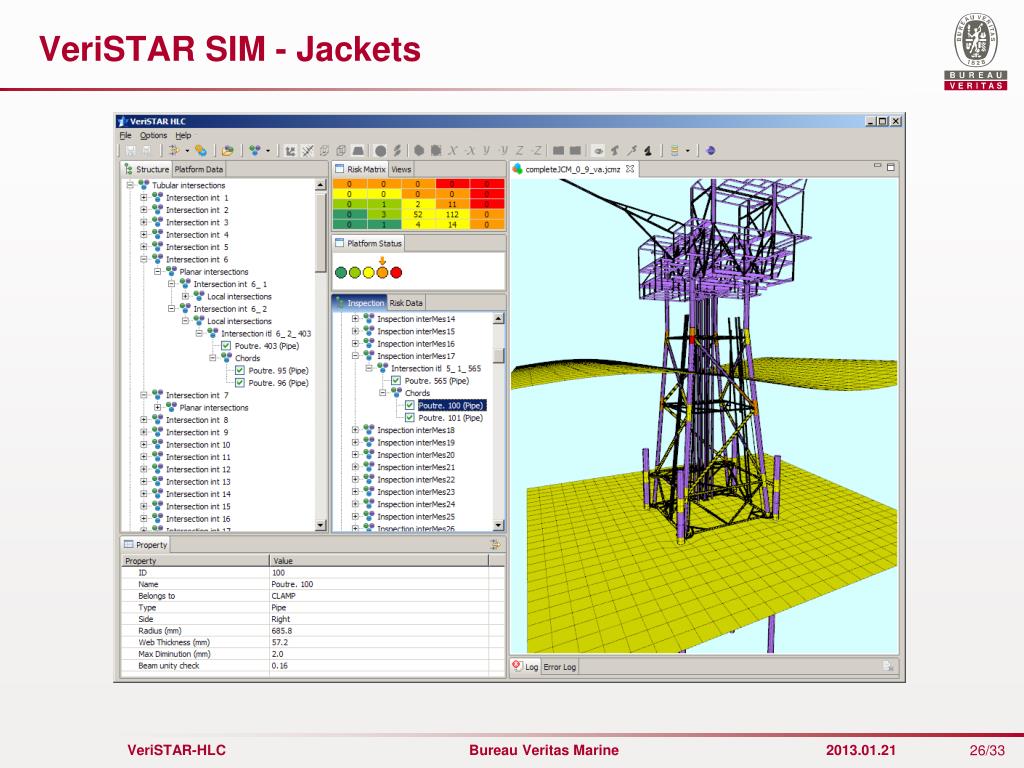Click the dark green Platform Status circle
Viewport: 1024px width, 768px height.
click(340, 272)
